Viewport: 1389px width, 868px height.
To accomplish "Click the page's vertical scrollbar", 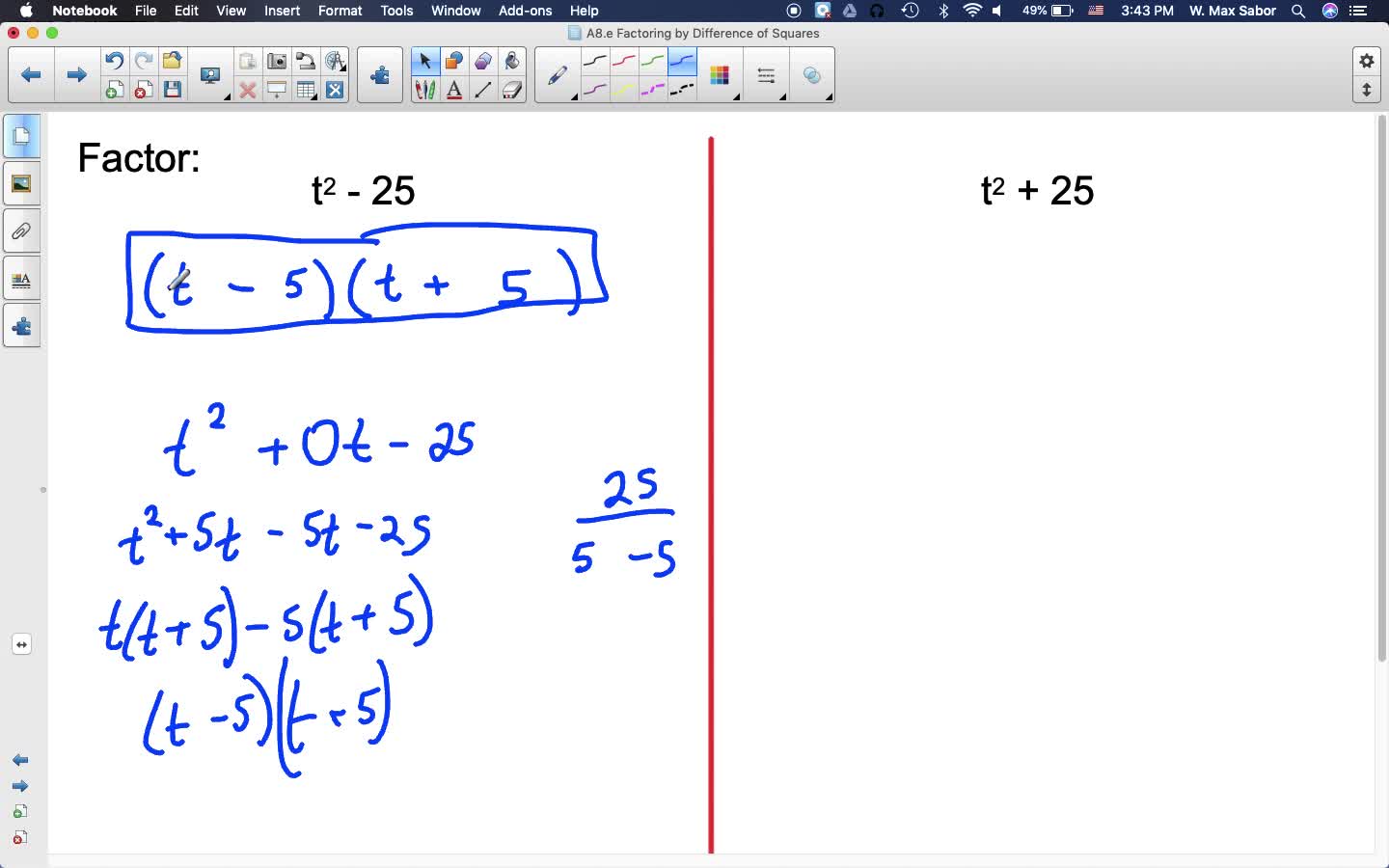I will pos(1381,388).
